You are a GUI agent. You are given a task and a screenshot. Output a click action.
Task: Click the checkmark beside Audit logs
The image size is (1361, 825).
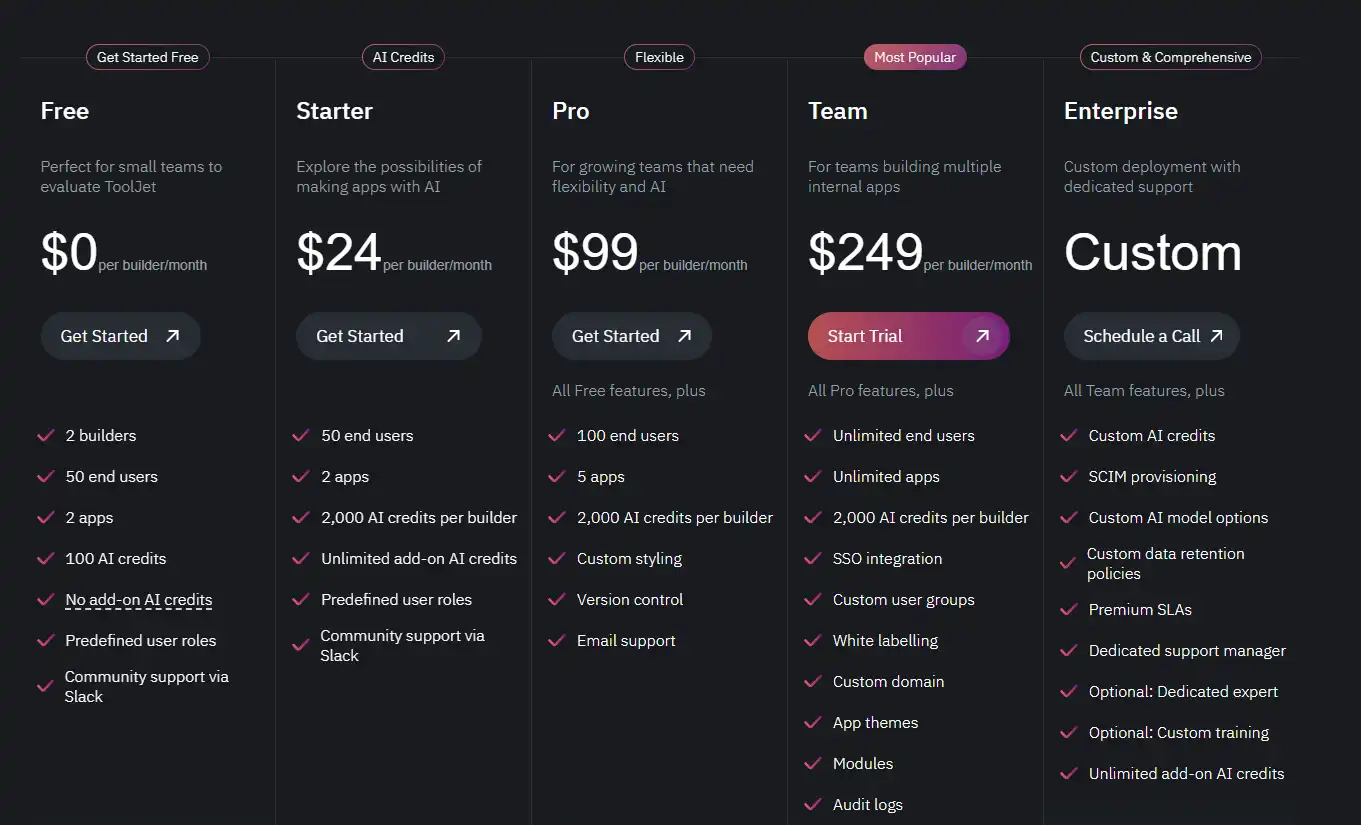pos(812,804)
